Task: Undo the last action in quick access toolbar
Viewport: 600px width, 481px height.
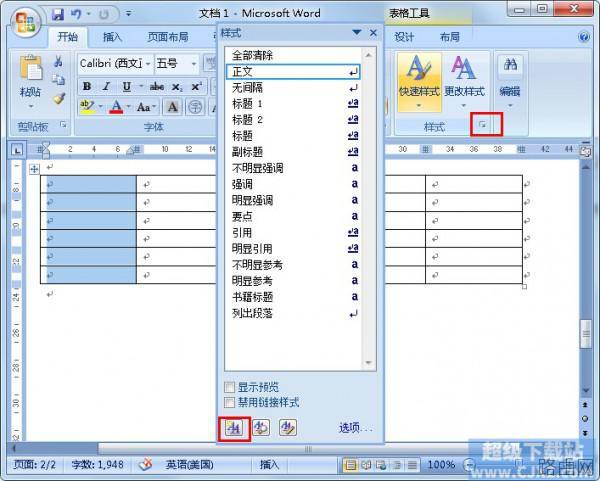Action: [76, 14]
